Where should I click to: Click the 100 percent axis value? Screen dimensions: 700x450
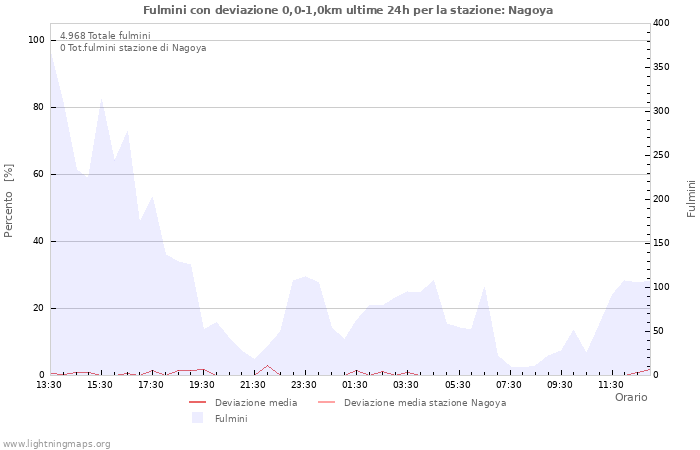37,40
